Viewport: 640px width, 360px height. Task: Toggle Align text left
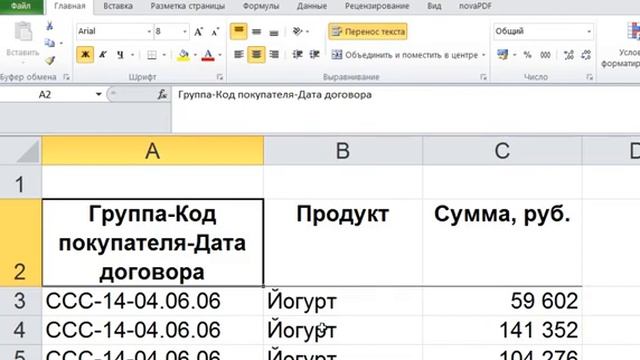click(x=238, y=55)
